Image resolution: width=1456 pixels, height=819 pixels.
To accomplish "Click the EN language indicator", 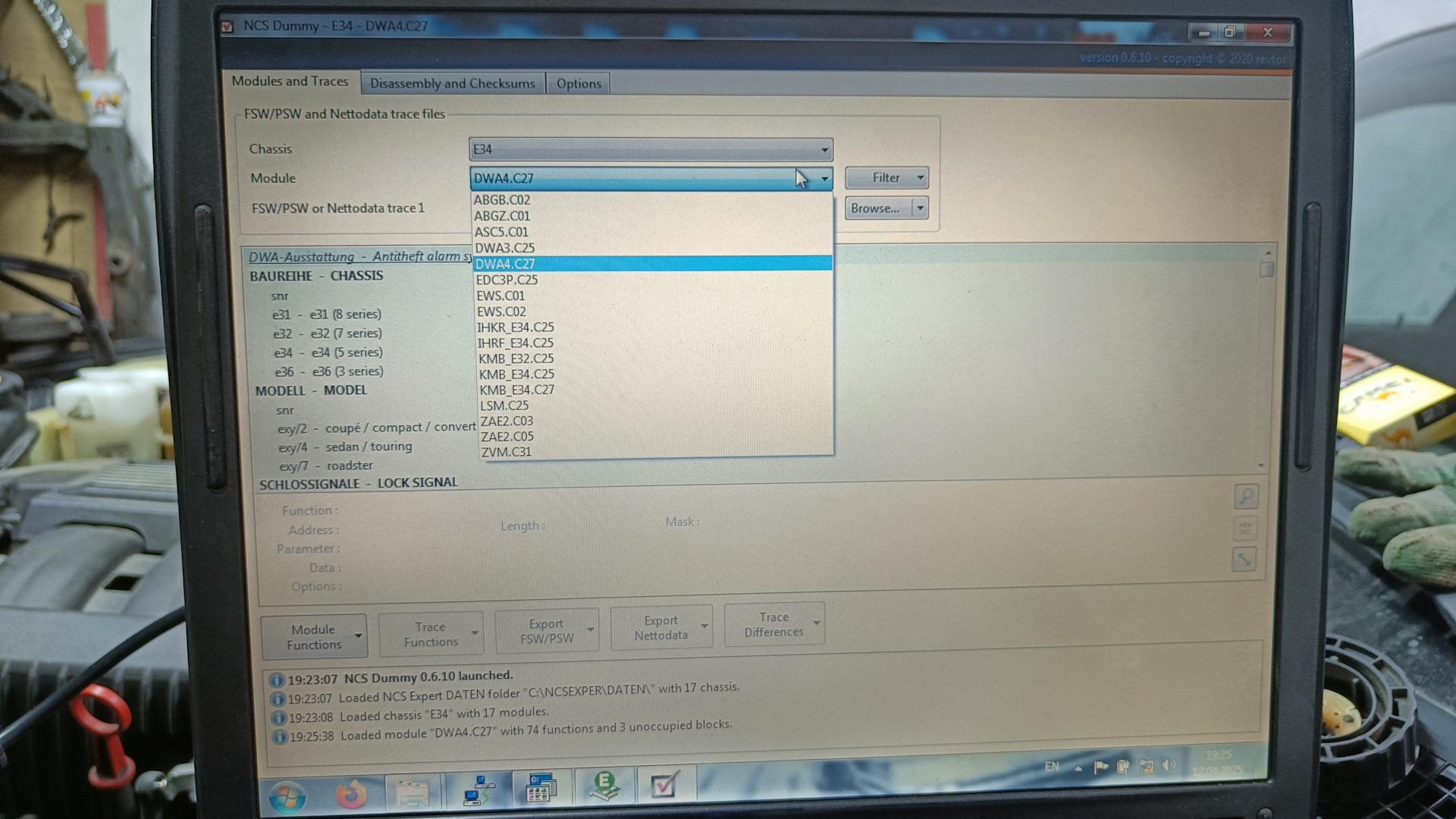I will point(1051,767).
